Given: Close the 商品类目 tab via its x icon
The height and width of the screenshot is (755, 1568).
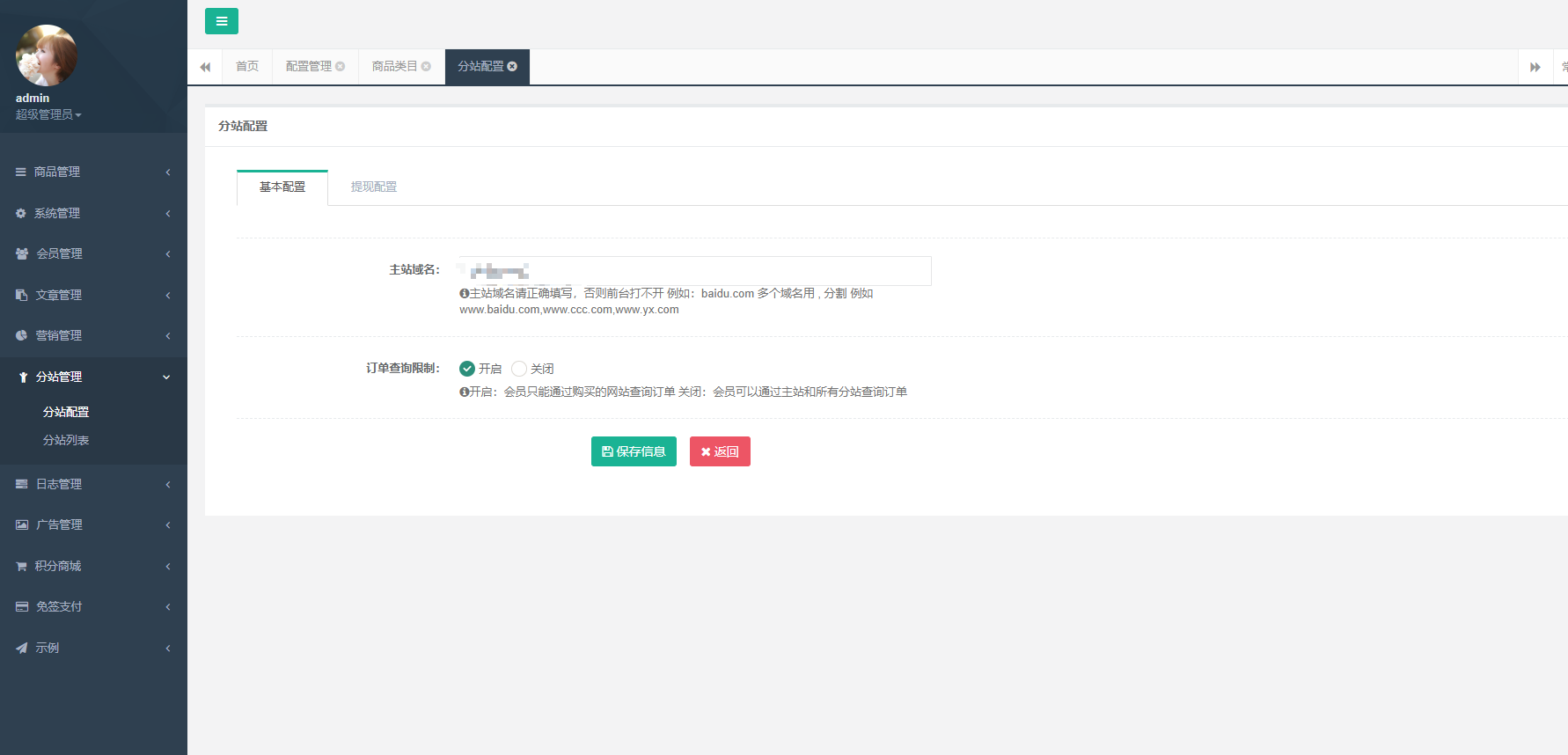Looking at the screenshot, I should pyautogui.click(x=427, y=67).
